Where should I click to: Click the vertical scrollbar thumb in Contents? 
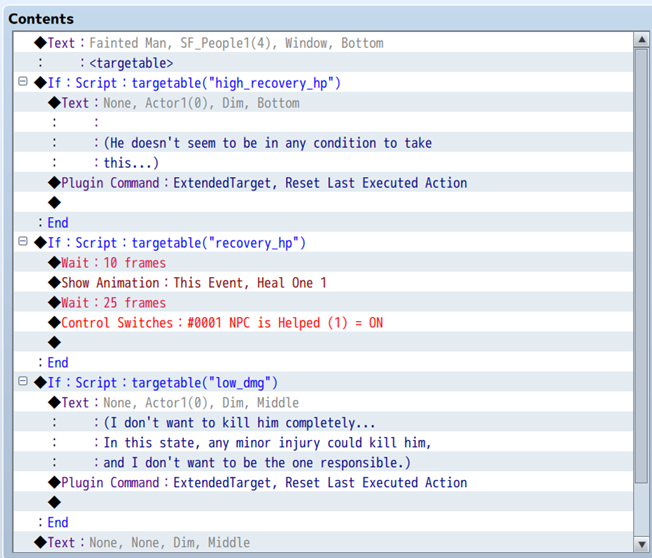(642, 266)
